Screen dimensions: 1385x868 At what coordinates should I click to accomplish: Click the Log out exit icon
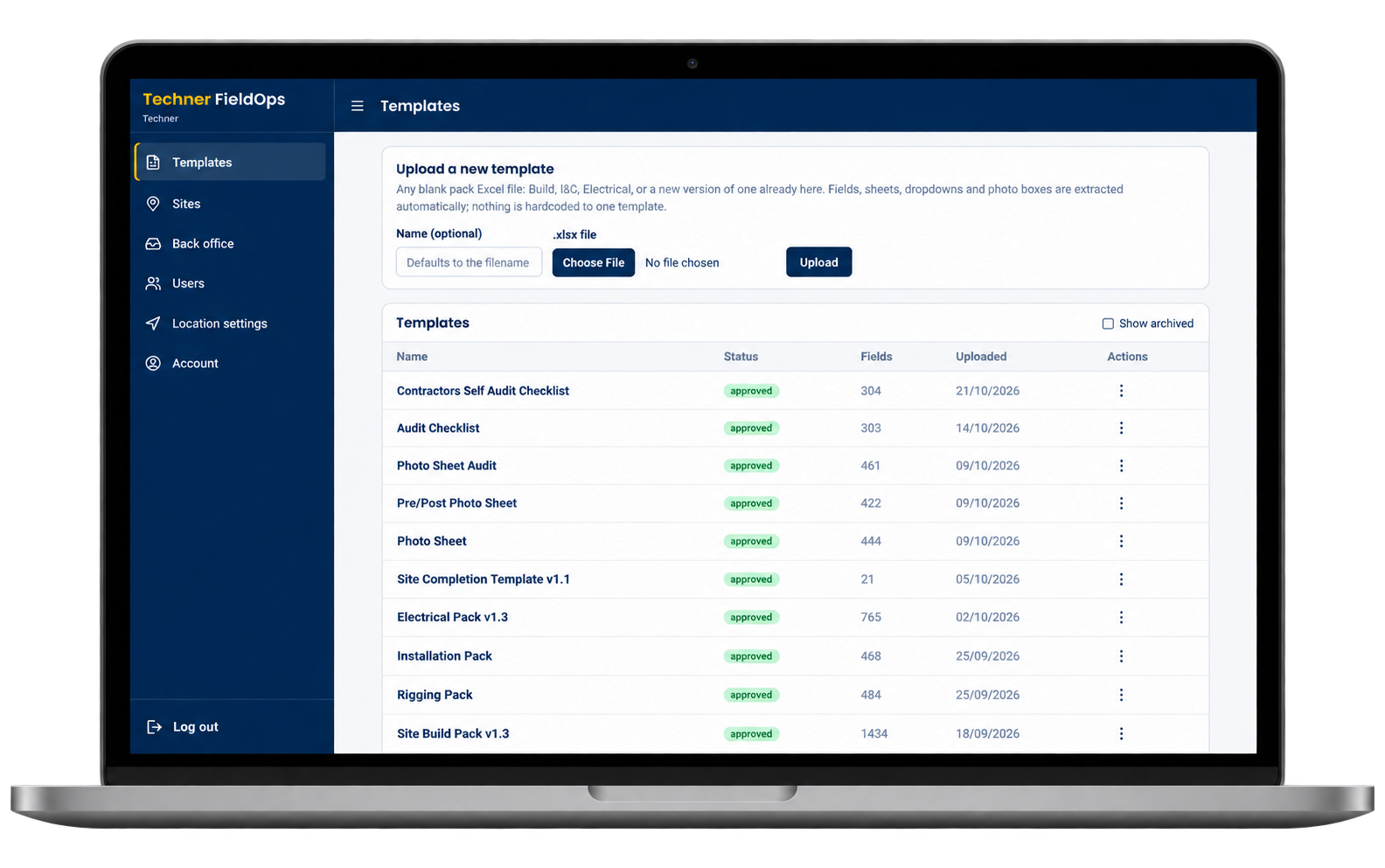coord(154,726)
